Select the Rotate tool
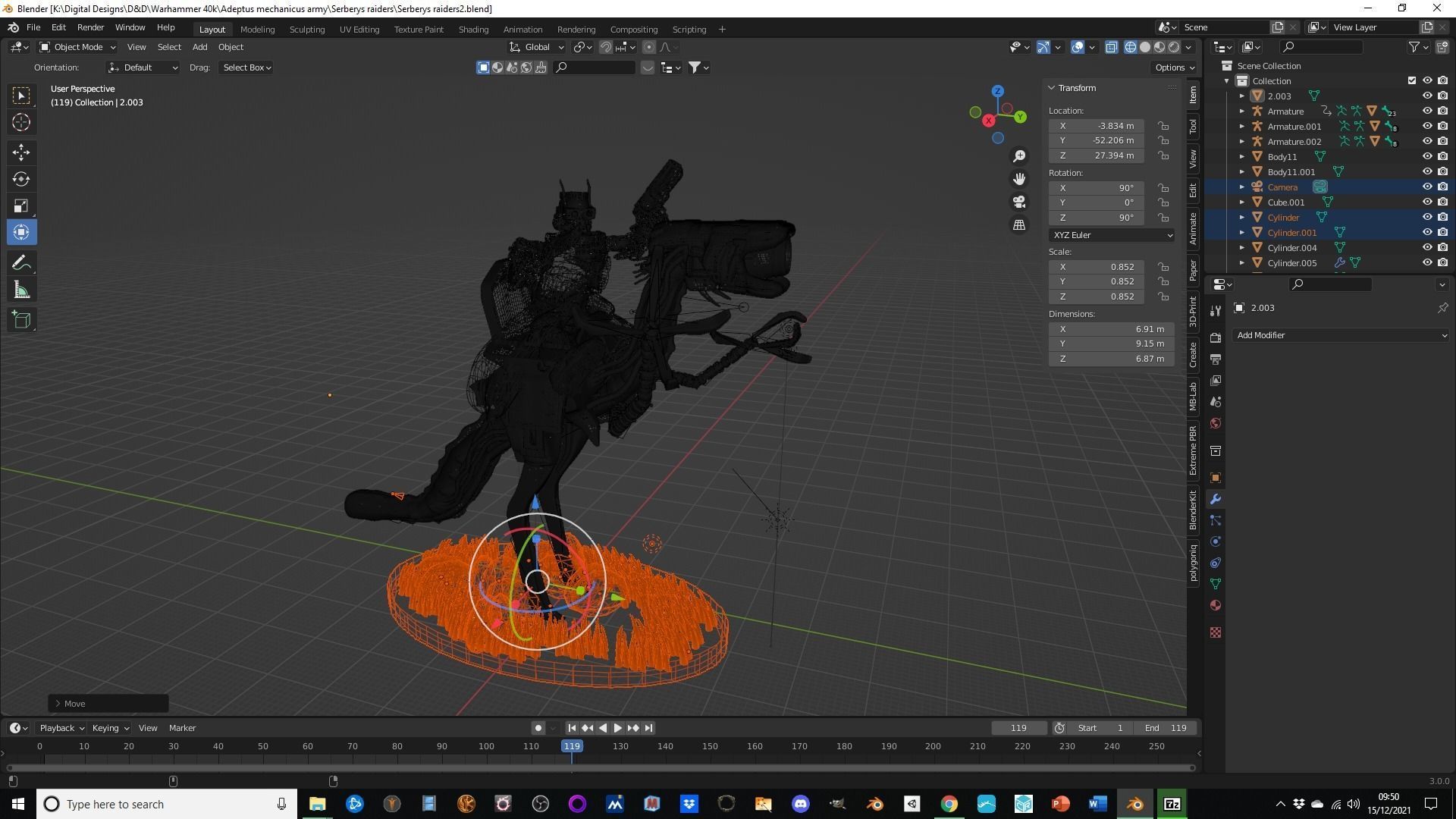Viewport: 1456px width, 819px height. pyautogui.click(x=21, y=179)
